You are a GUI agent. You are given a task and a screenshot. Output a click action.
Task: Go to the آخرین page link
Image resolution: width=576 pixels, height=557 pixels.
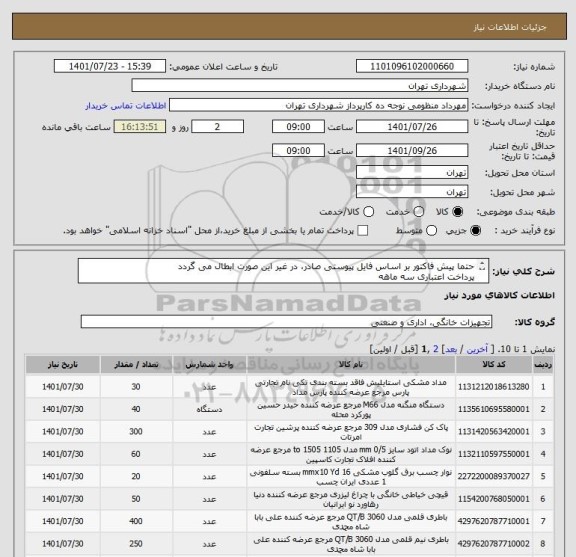pos(477,349)
